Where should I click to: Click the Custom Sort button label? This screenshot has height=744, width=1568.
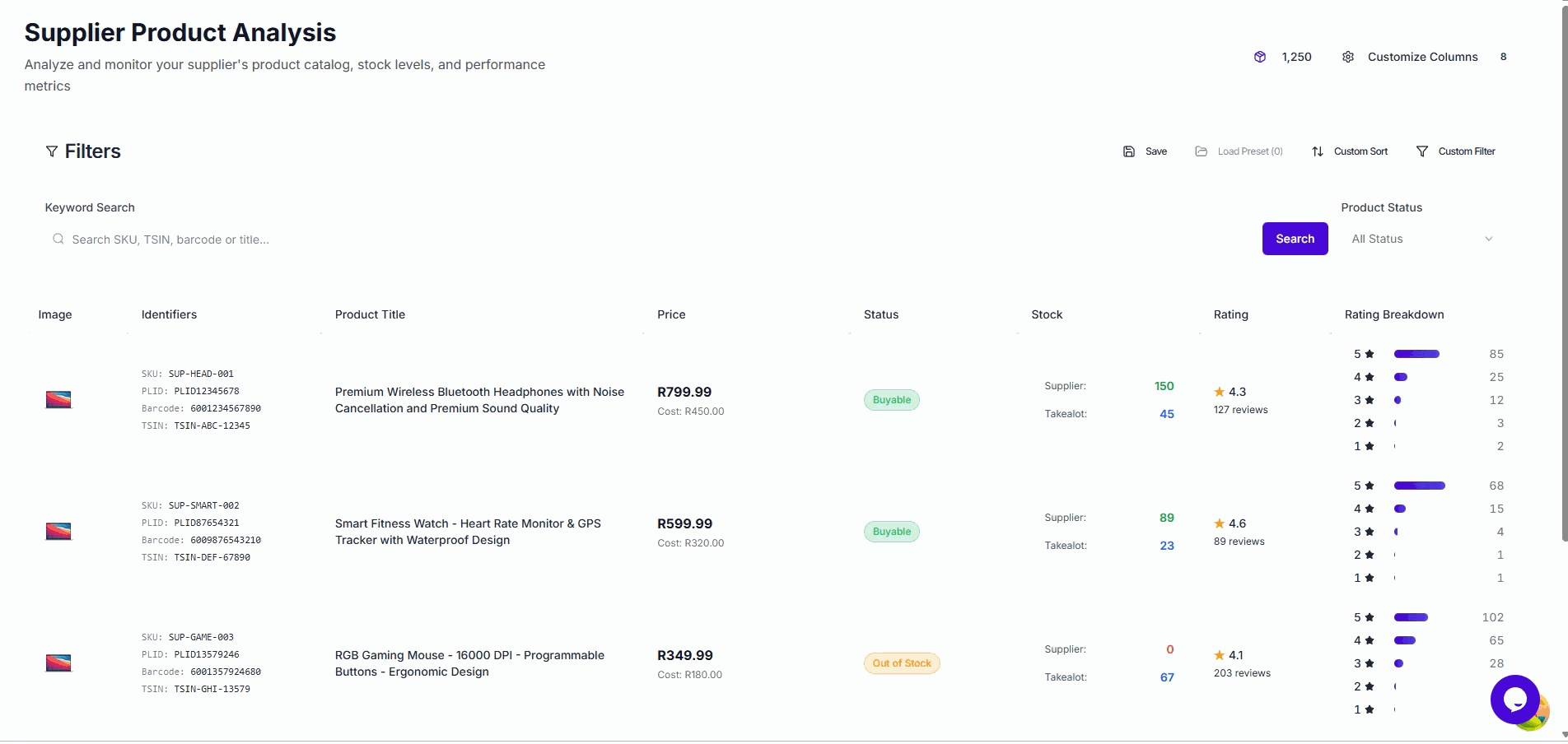[x=1361, y=151]
